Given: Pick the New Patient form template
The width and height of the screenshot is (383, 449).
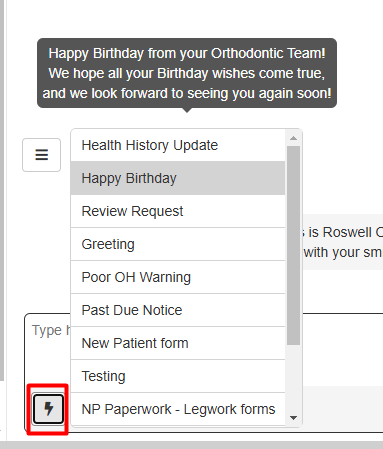Looking at the screenshot, I should 178,343.
